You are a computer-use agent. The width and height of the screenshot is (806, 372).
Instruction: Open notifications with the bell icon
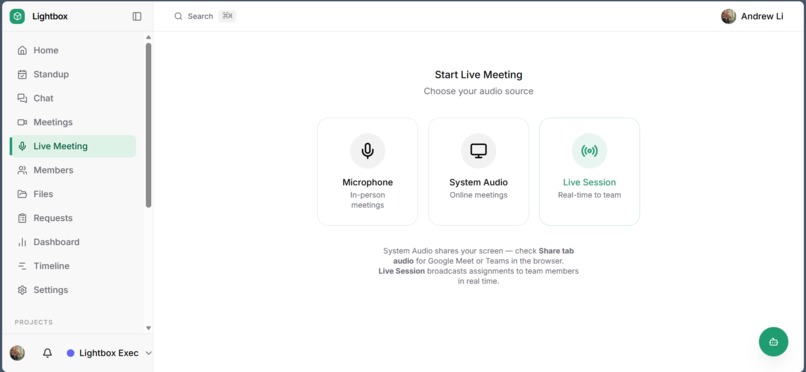click(x=47, y=353)
